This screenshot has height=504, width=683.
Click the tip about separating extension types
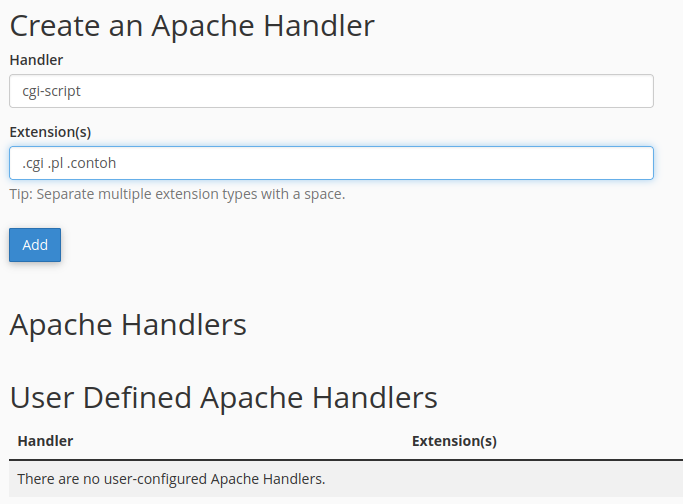click(x=177, y=194)
